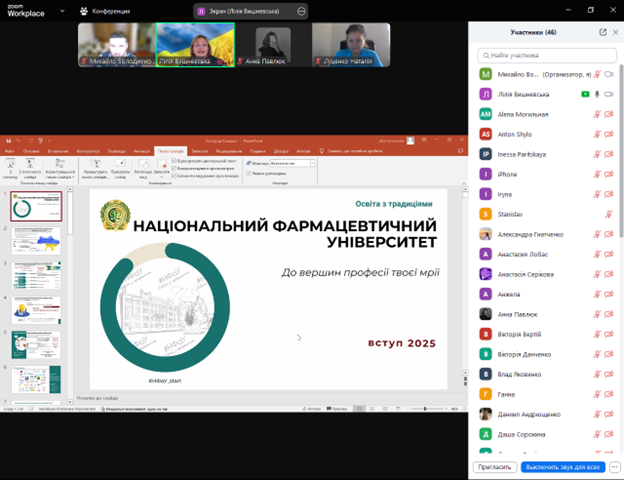
Task: Pop out the Zoom participants panel
Action: (603, 32)
